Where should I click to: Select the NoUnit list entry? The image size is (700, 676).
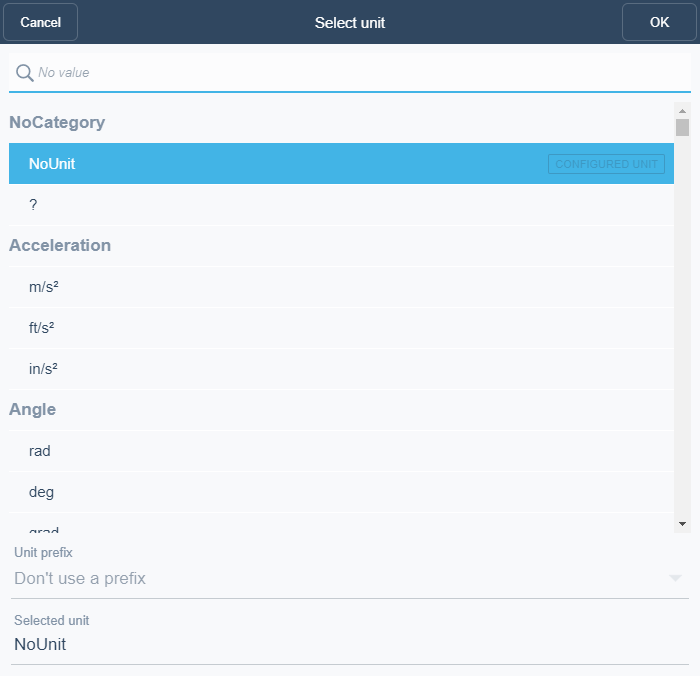point(342,163)
